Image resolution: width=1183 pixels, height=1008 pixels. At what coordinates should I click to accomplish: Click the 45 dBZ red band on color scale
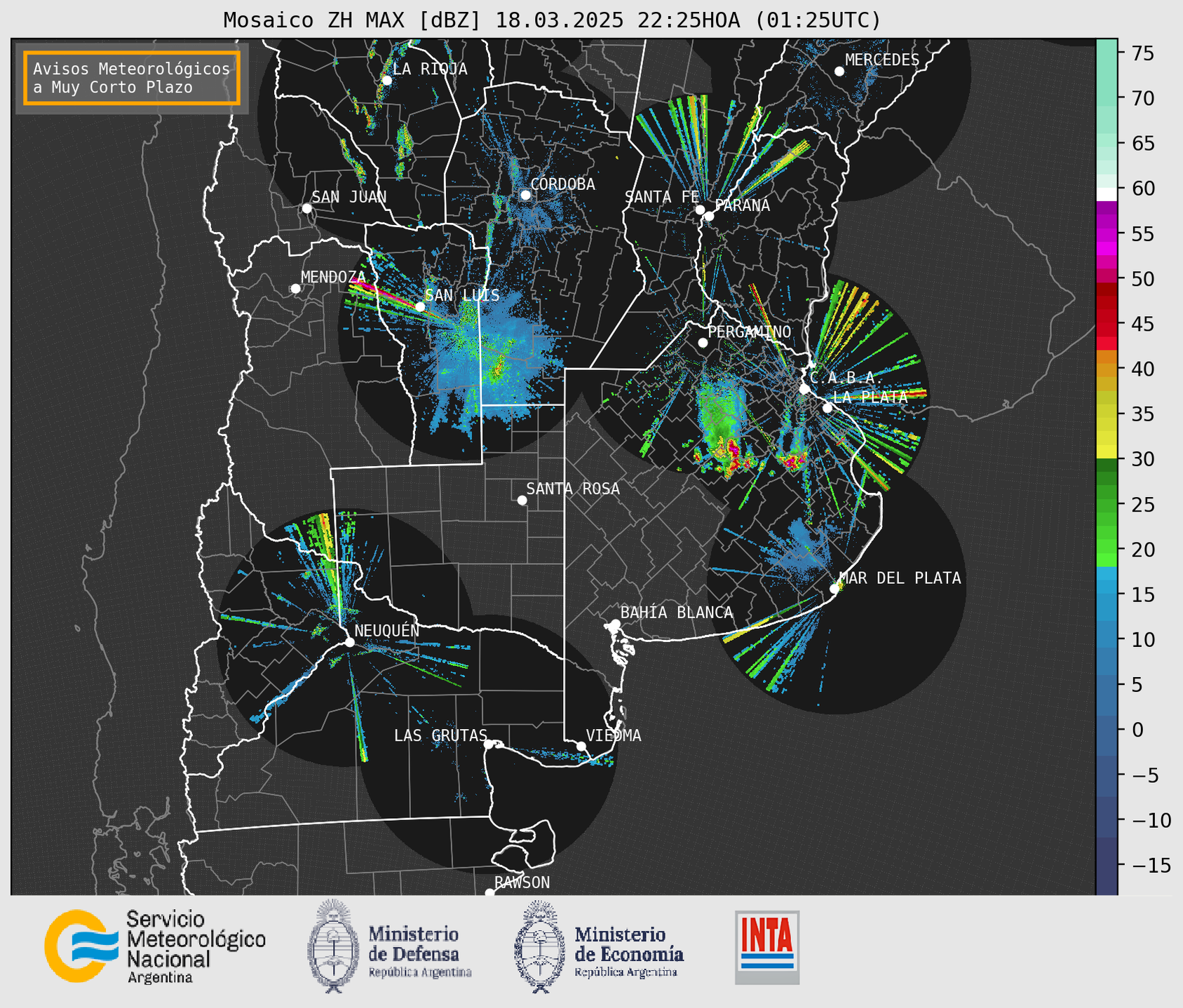[1107, 324]
